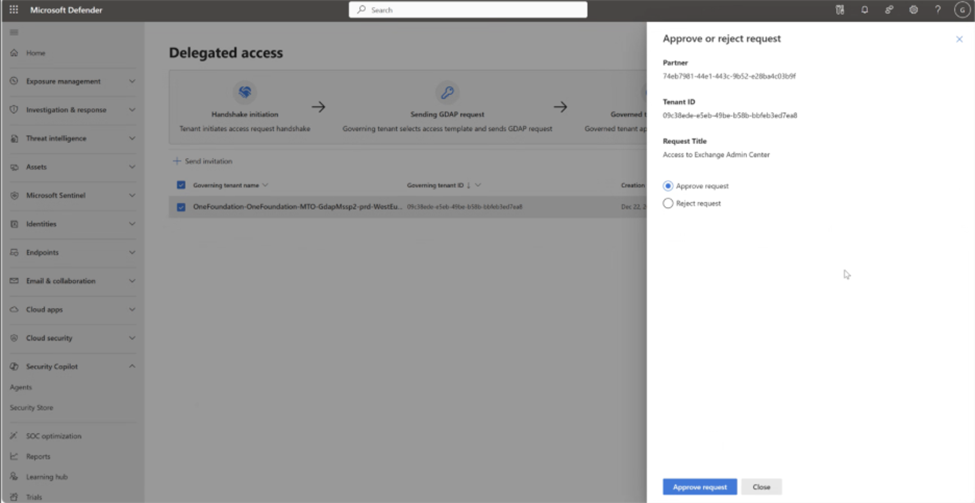Image resolution: width=975 pixels, height=503 pixels.
Task: Click the Email & collaboration envelope icon
Action: (14, 281)
